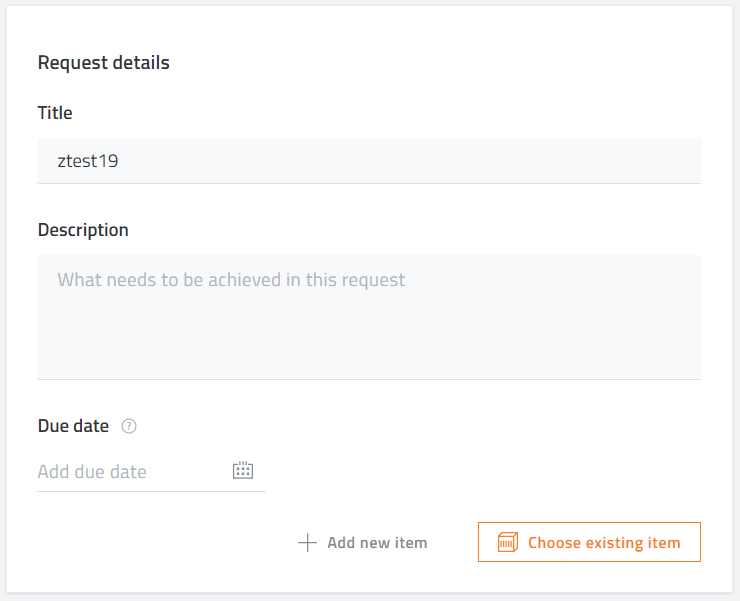Click the Due date label

tap(73, 426)
